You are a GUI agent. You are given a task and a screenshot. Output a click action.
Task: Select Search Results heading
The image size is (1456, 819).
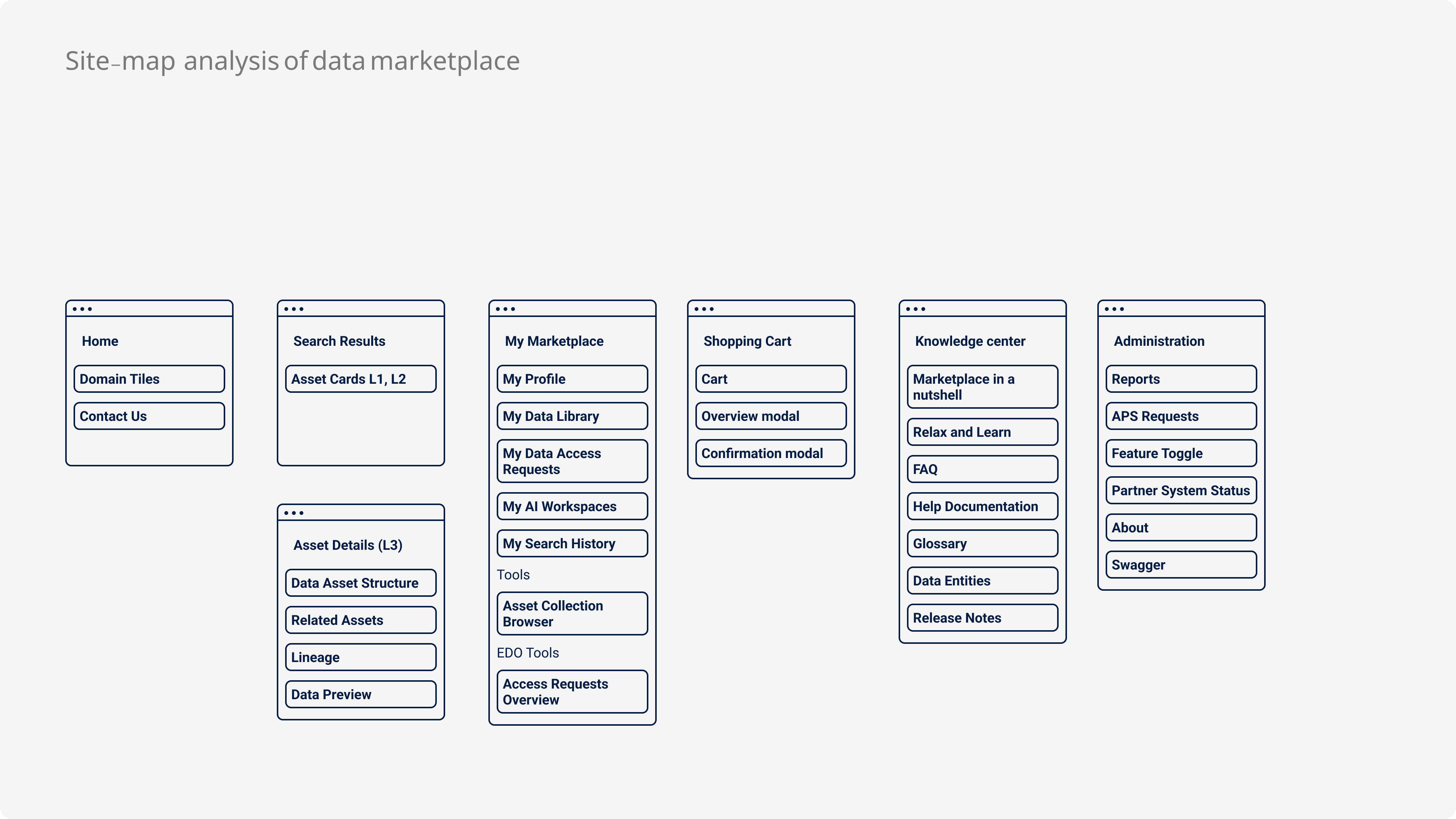tap(339, 341)
